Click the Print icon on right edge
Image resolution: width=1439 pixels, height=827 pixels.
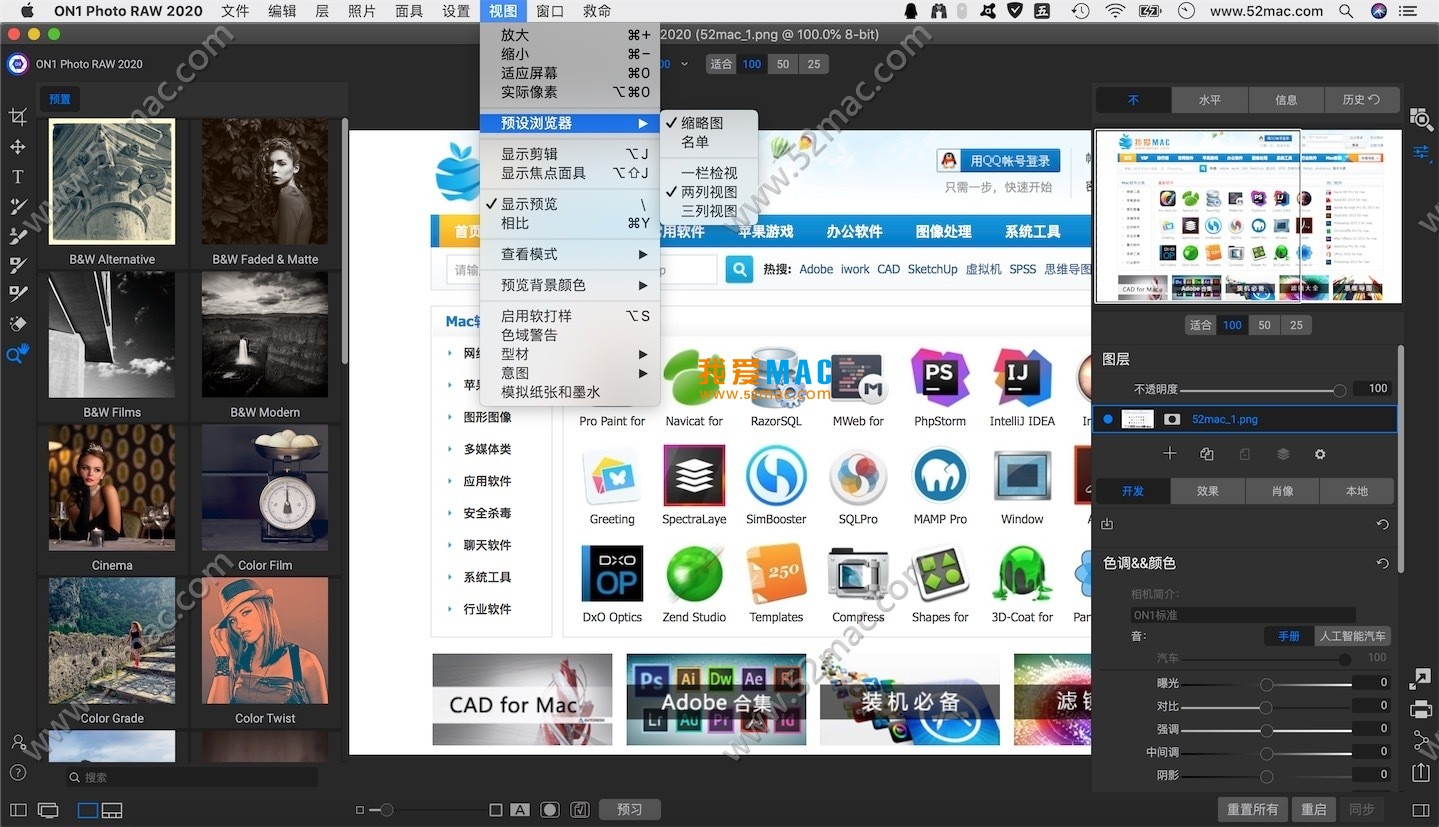(1421, 710)
